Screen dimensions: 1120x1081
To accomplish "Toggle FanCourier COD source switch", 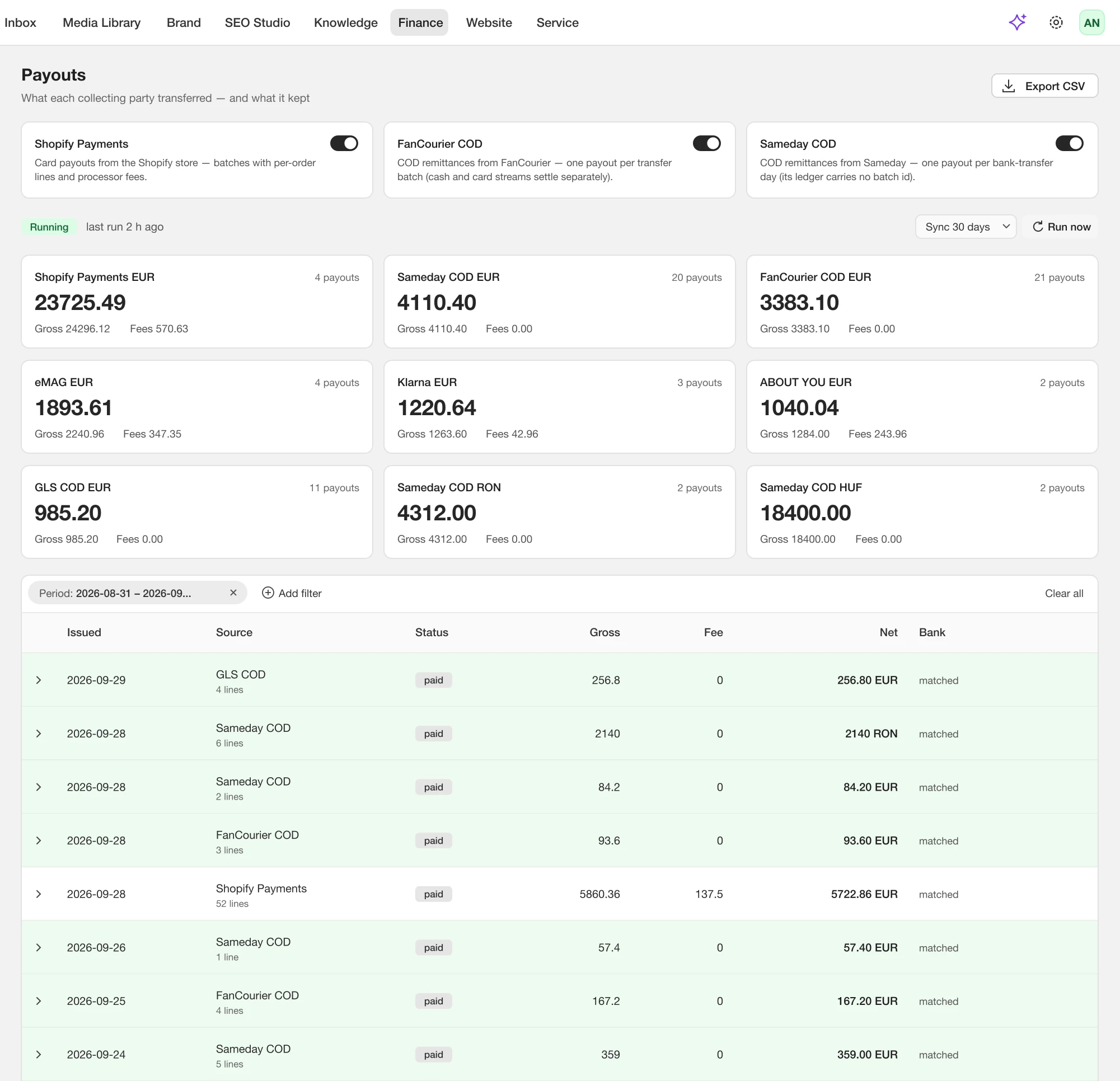I will click(707, 143).
